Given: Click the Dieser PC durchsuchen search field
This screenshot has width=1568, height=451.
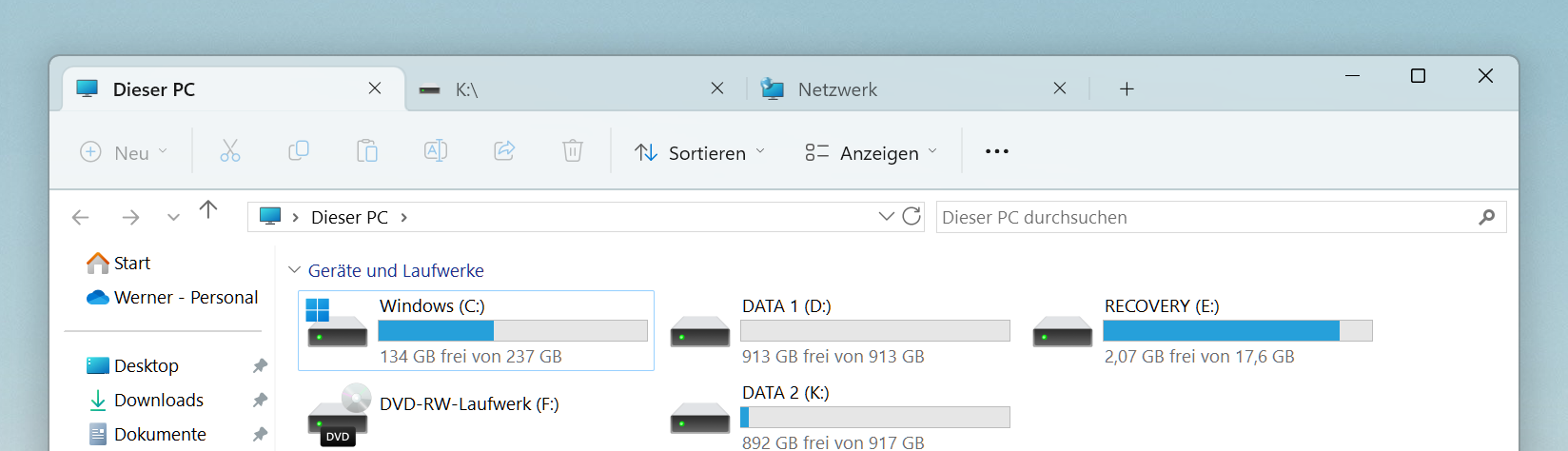Looking at the screenshot, I should click(1204, 218).
